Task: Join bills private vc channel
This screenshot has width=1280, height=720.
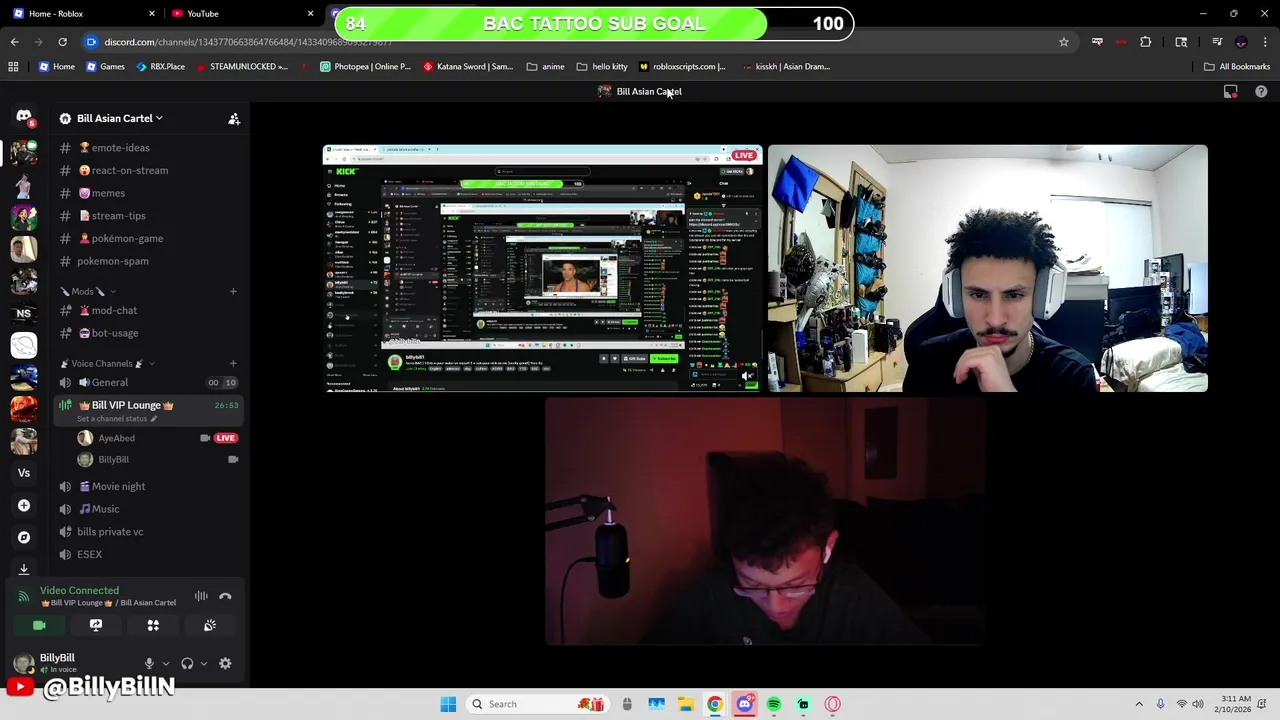Action: [x=148, y=532]
